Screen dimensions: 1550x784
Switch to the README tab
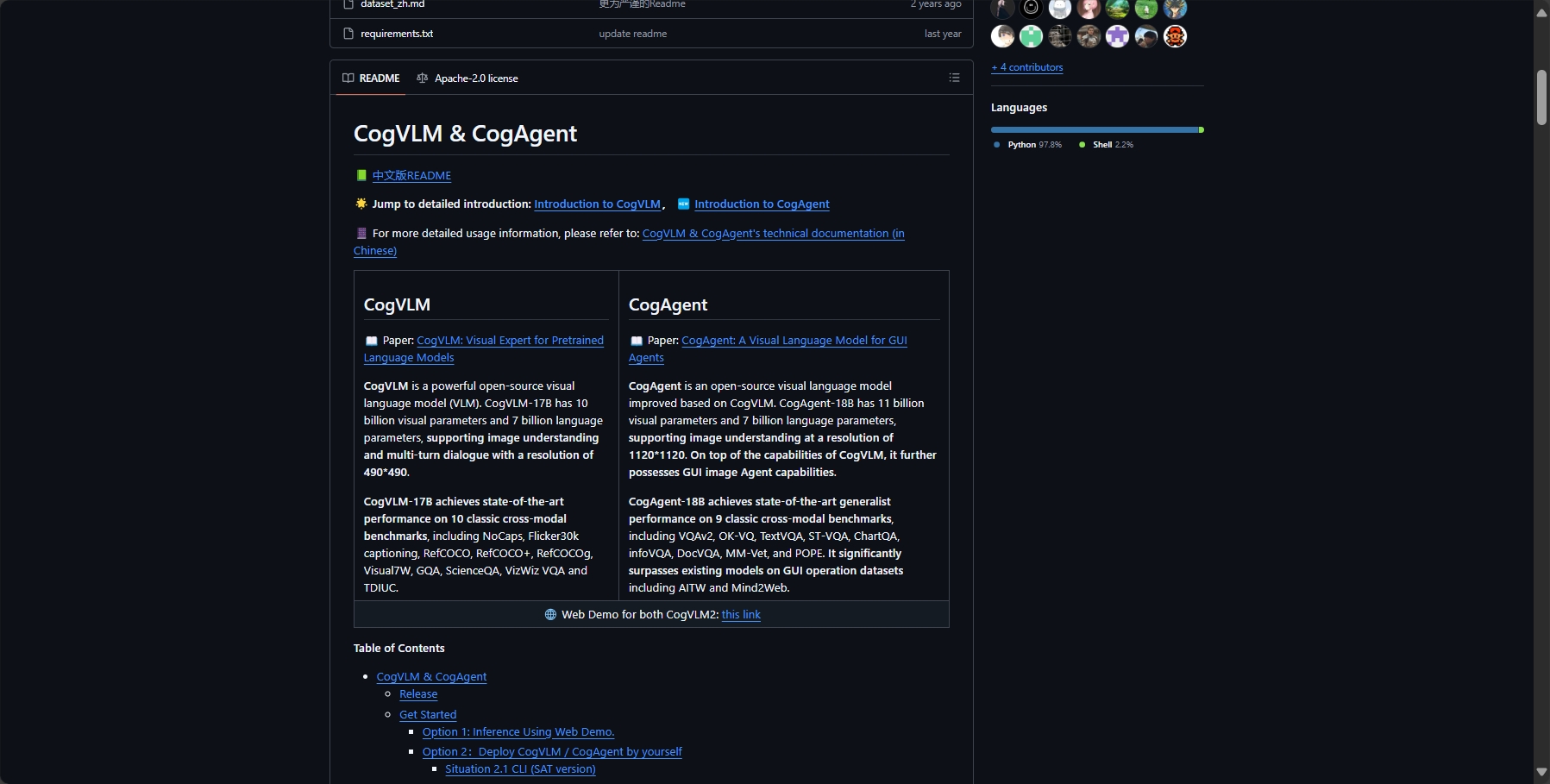[x=371, y=78]
